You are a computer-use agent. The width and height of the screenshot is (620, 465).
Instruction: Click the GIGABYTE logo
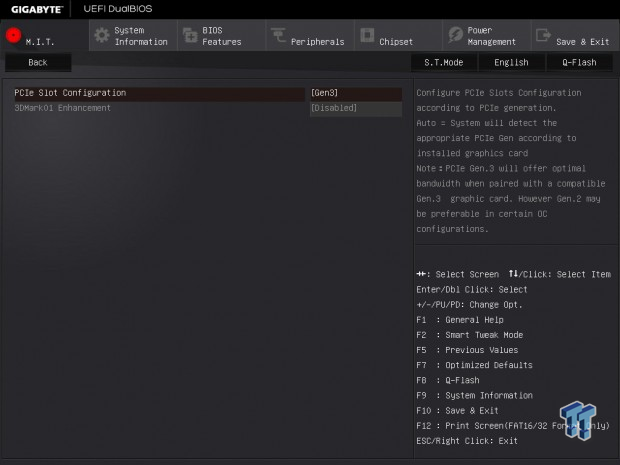click(37, 9)
